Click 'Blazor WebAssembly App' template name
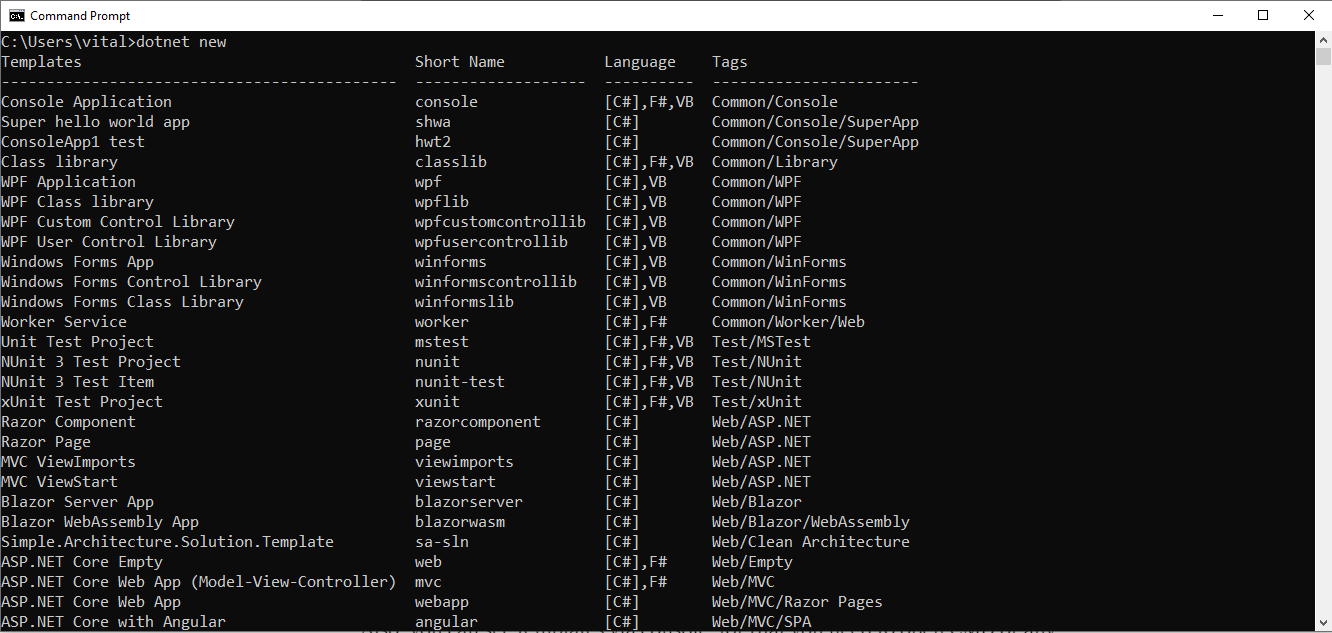Viewport: 1332px width, 633px height. pos(100,522)
